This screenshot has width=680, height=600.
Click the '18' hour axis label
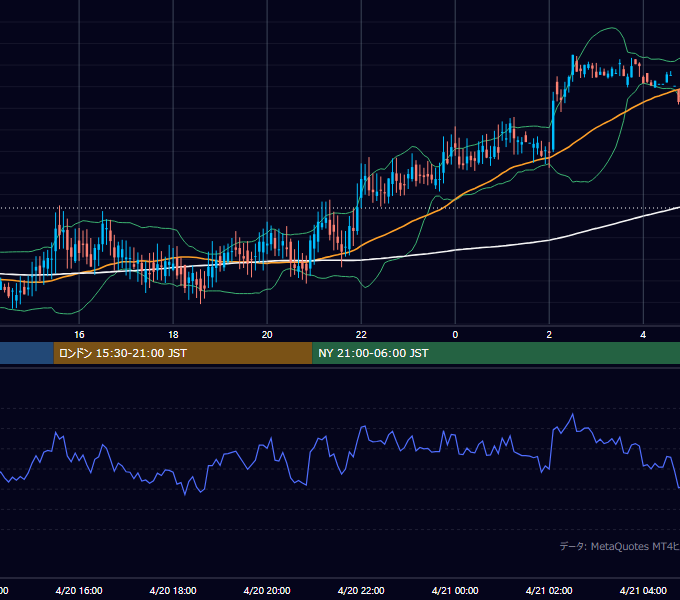pyautogui.click(x=173, y=335)
